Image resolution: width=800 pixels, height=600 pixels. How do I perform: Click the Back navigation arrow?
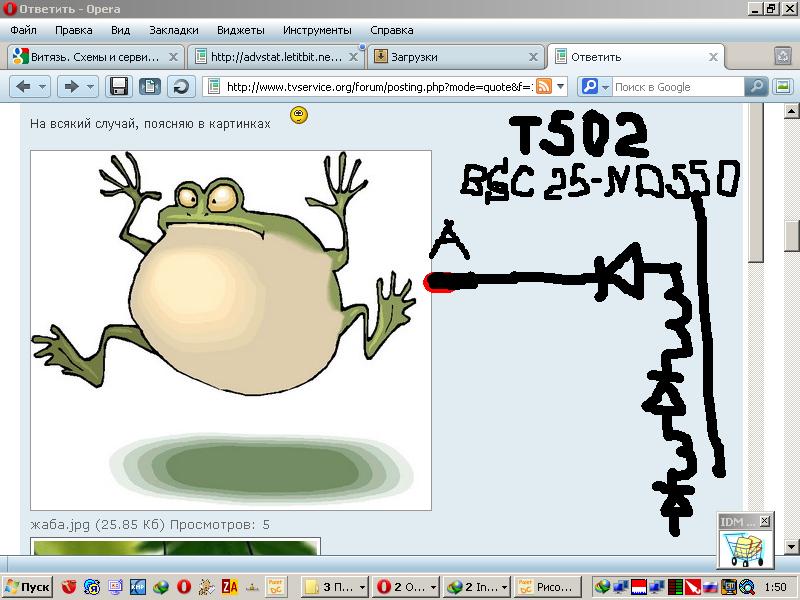click(24, 87)
